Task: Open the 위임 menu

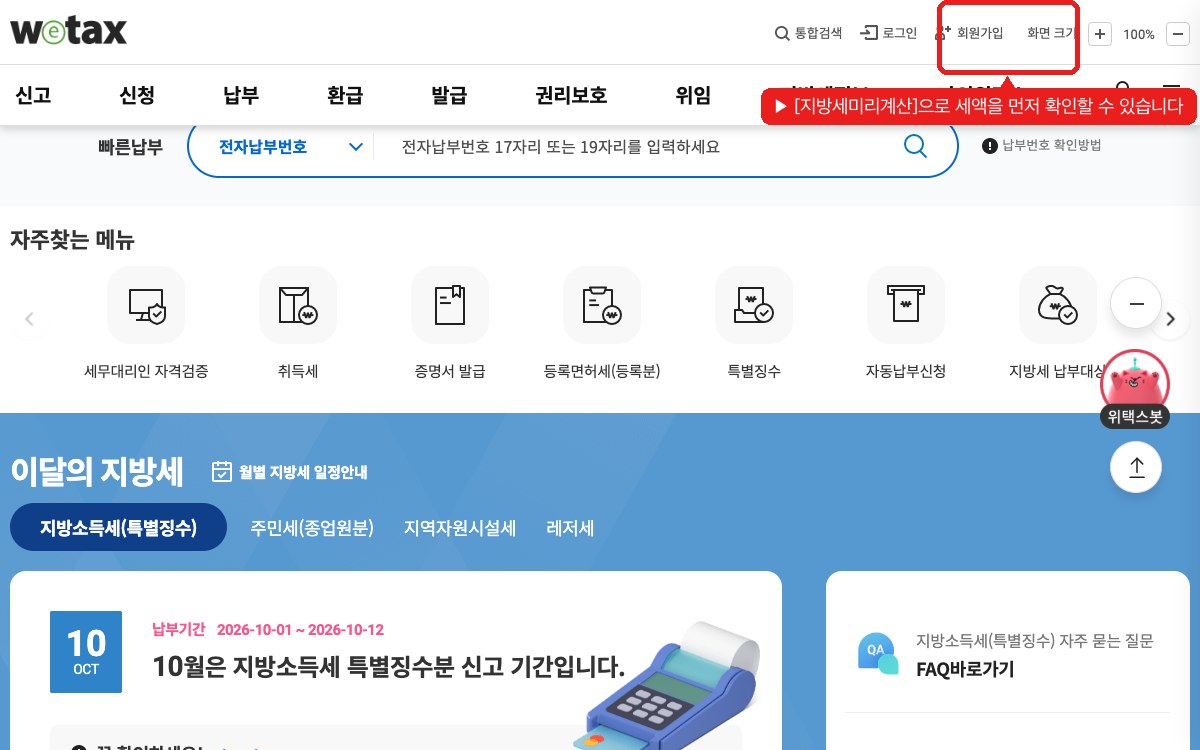Action: pos(693,96)
